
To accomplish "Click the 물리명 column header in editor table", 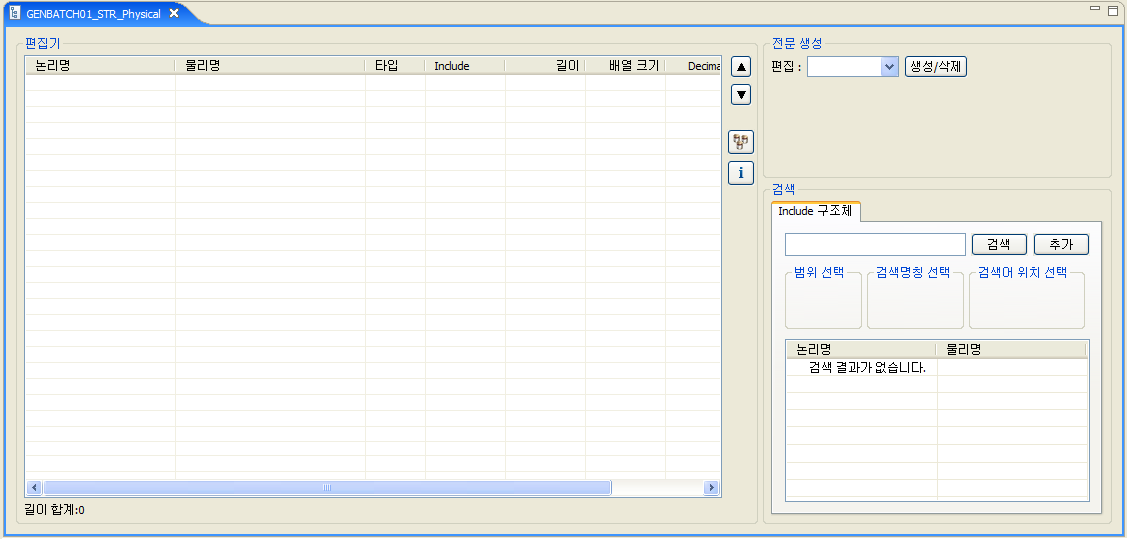I will (x=270, y=65).
